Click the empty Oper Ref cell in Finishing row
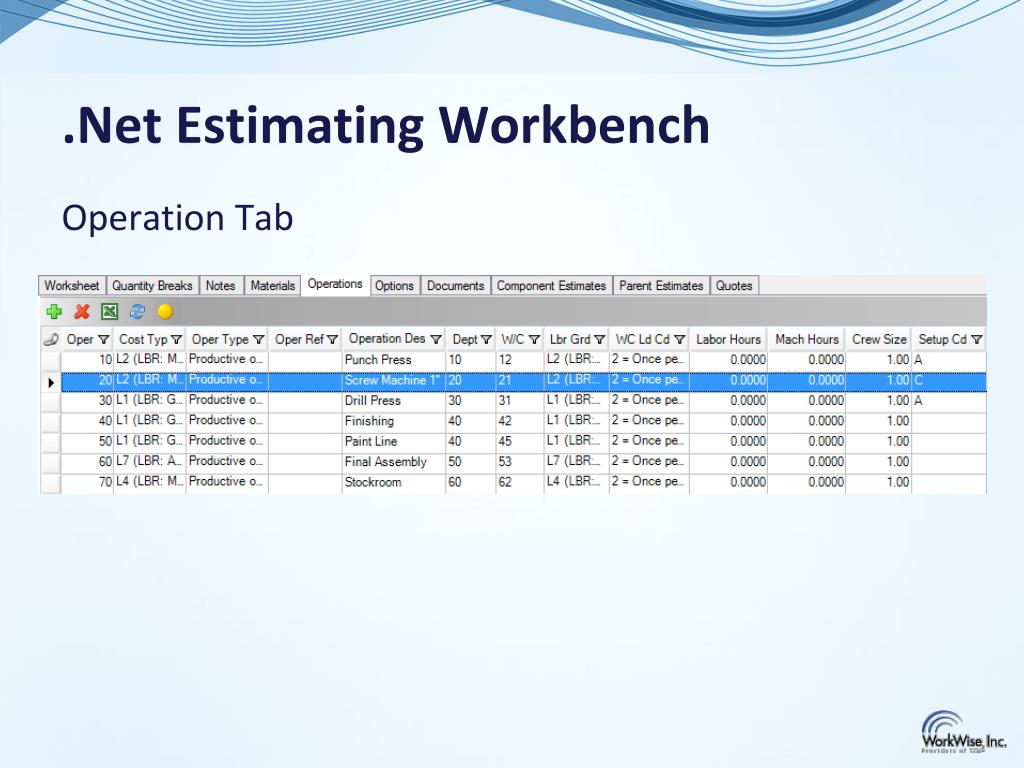This screenshot has width=1024, height=768. (x=305, y=421)
